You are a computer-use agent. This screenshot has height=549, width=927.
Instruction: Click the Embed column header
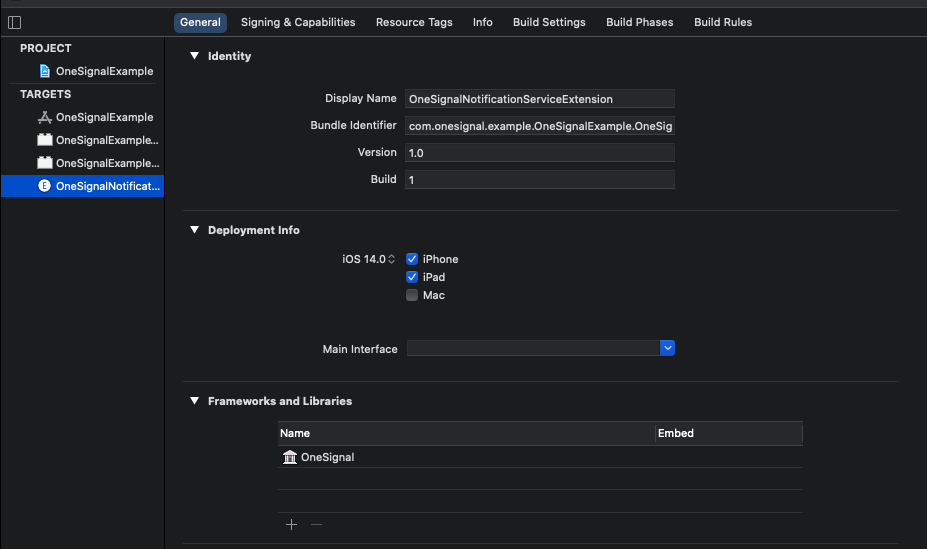(x=729, y=433)
